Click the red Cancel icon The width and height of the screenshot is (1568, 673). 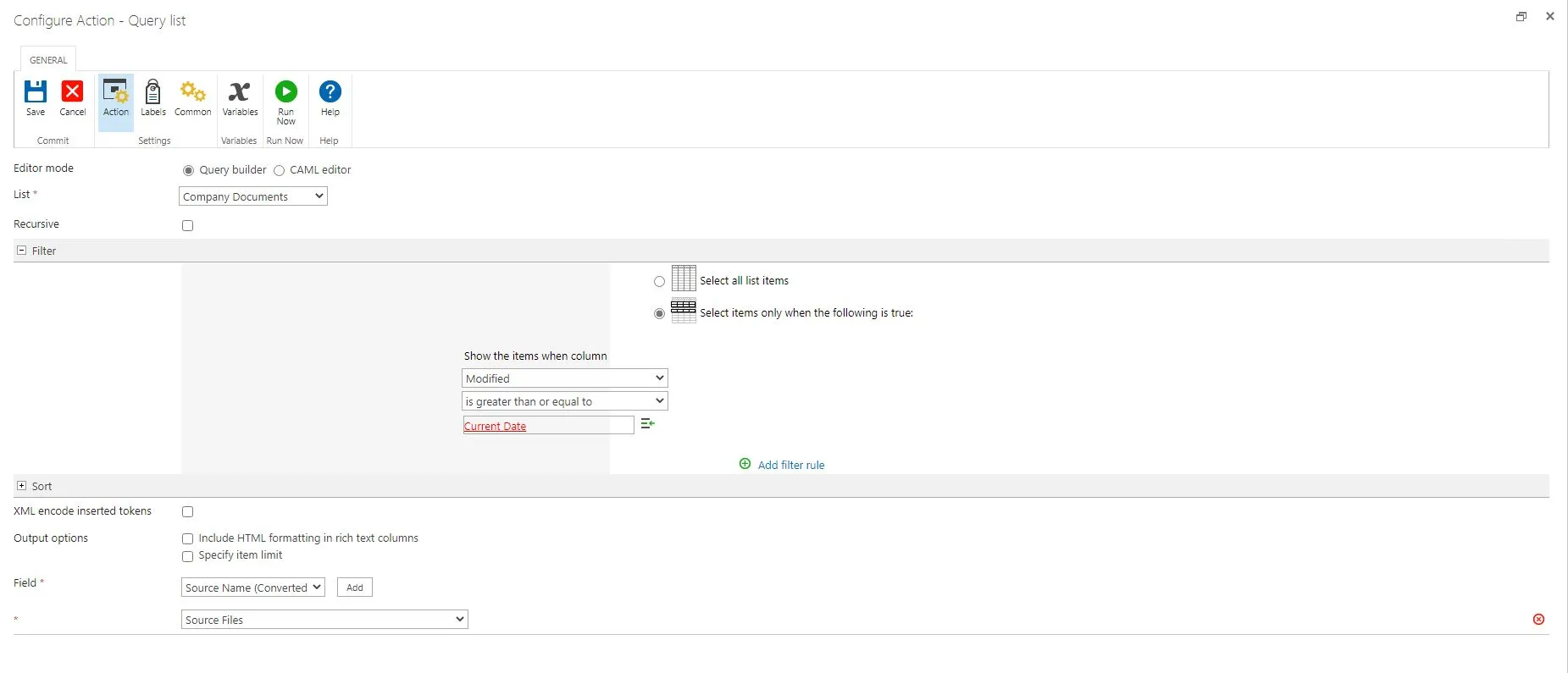tap(73, 91)
